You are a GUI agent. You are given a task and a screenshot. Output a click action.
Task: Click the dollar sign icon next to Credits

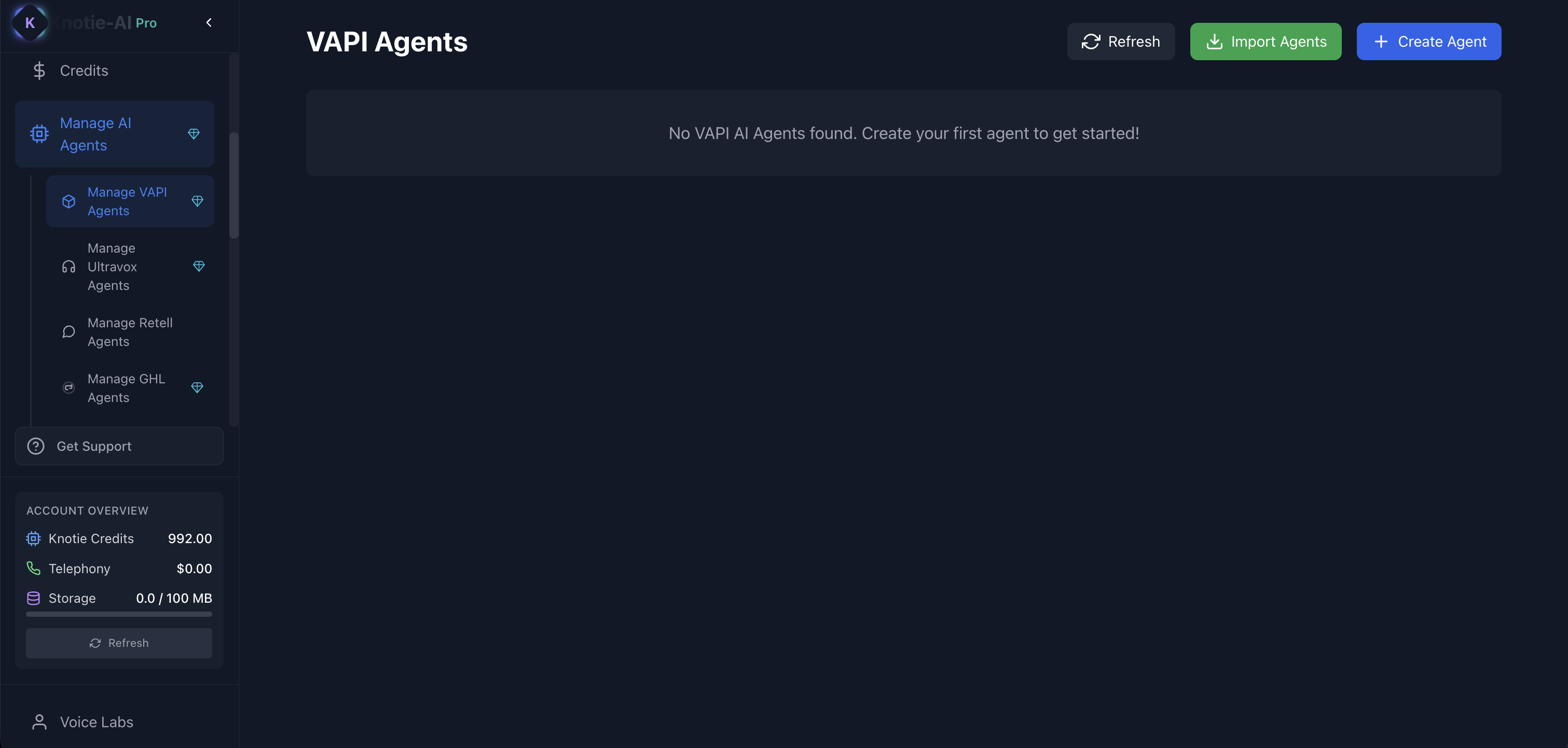[x=39, y=70]
